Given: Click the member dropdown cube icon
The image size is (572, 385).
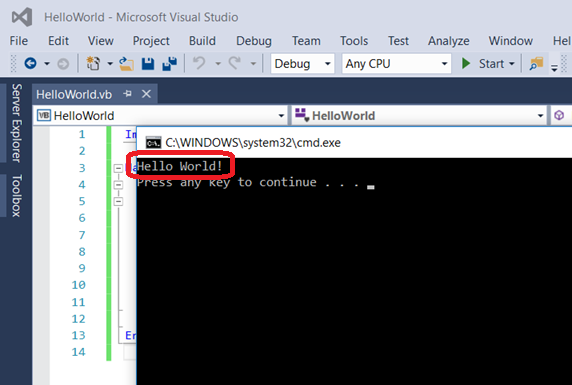Looking at the screenshot, I should click(559, 115).
